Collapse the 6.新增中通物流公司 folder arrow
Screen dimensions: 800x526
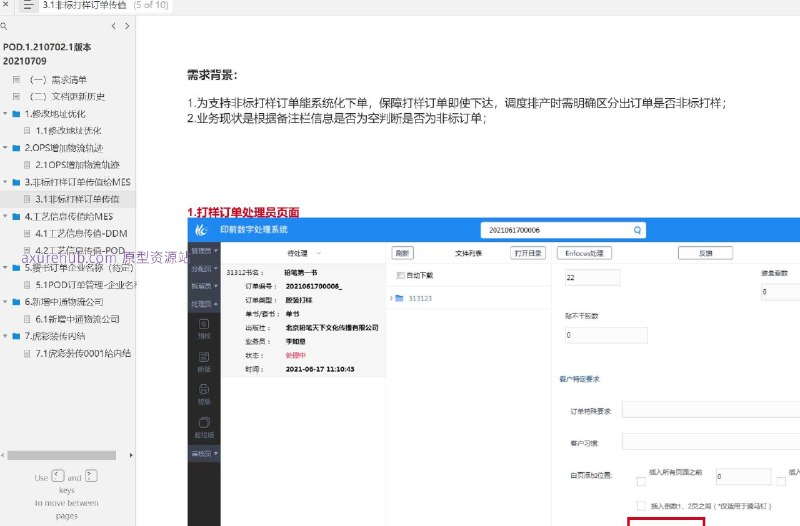click(5, 302)
